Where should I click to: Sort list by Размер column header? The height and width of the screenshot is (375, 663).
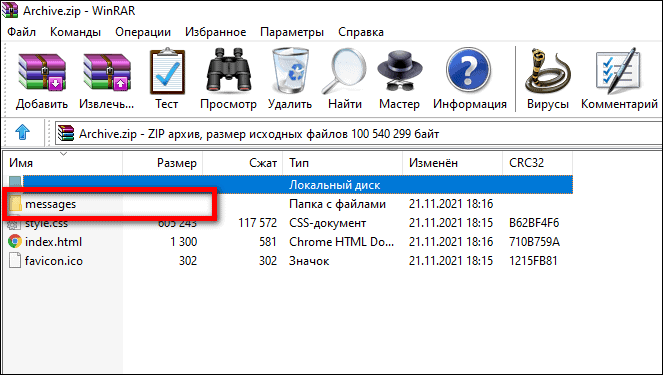coord(163,163)
